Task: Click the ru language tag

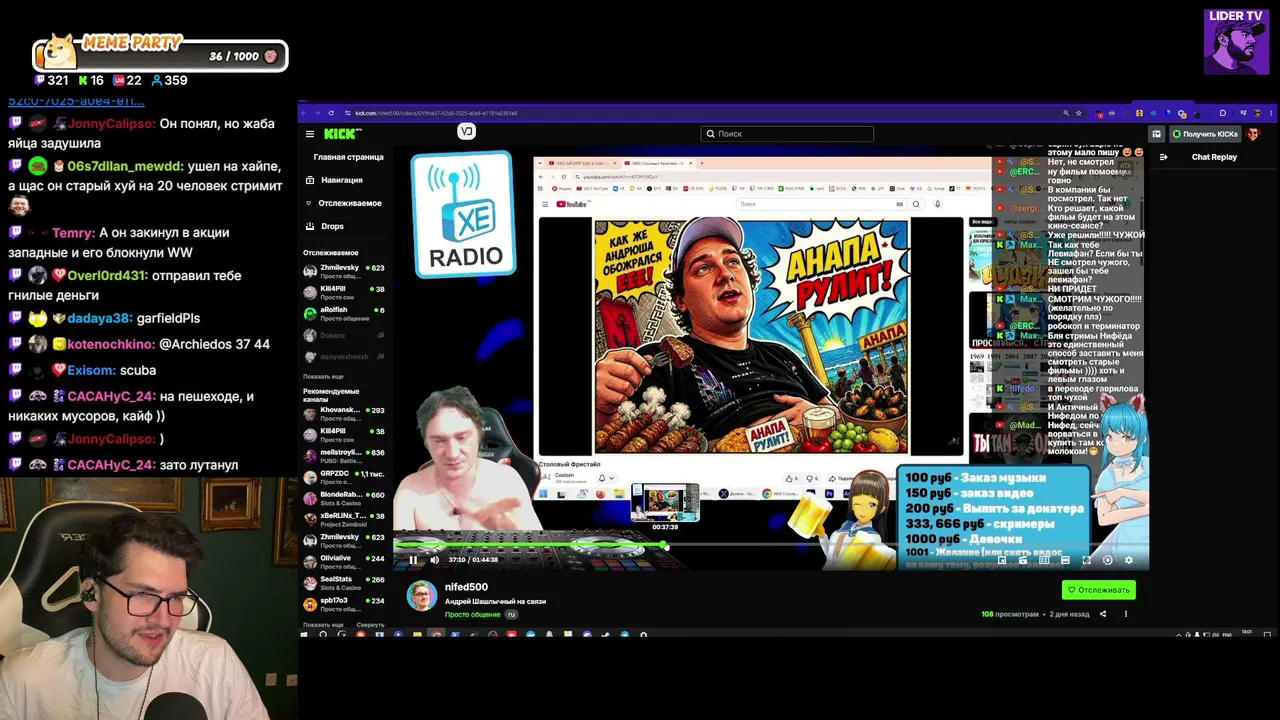Action: coord(511,615)
